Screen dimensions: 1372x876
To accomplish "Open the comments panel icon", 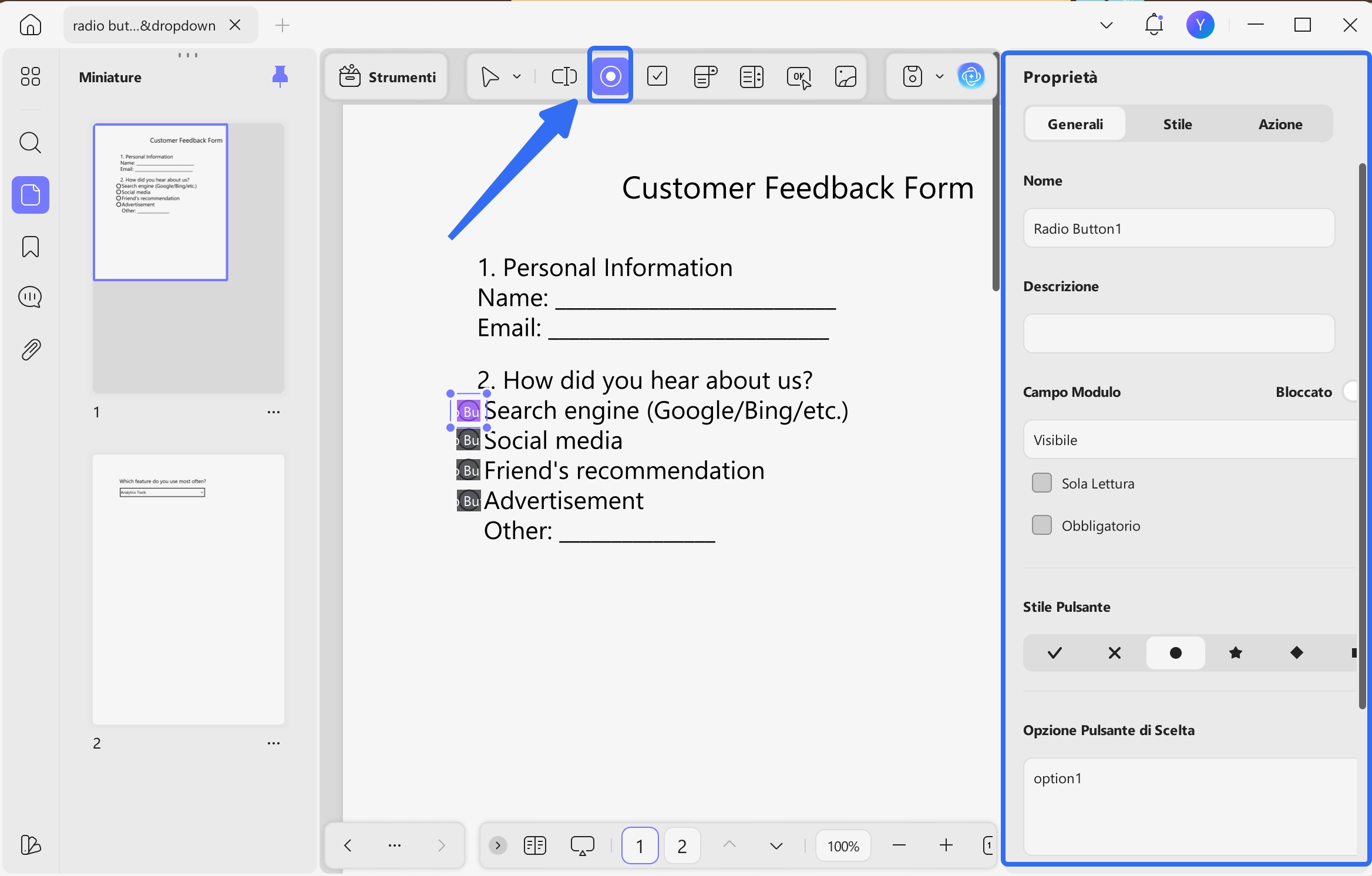I will click(x=31, y=298).
